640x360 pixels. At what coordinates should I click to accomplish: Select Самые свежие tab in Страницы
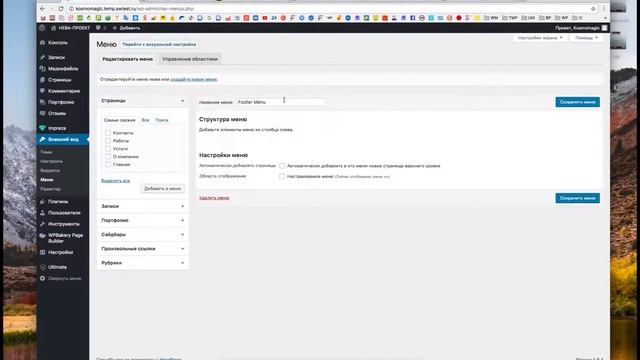click(120, 120)
